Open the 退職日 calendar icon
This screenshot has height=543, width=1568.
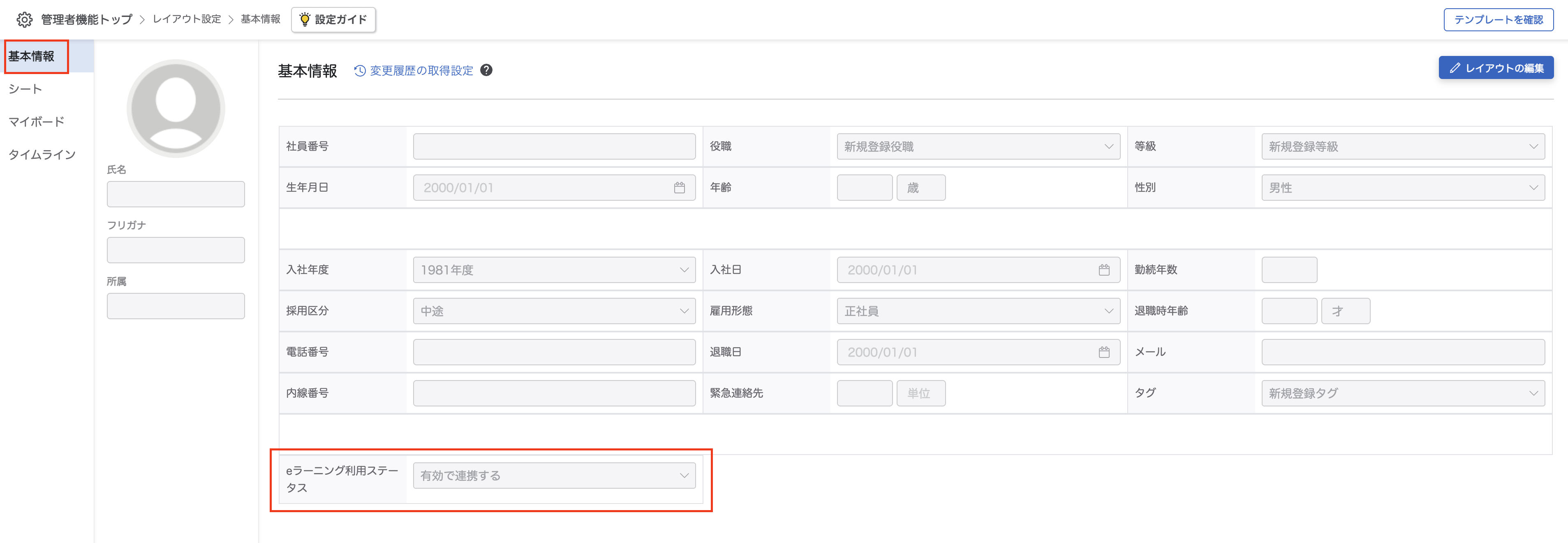pos(1103,352)
